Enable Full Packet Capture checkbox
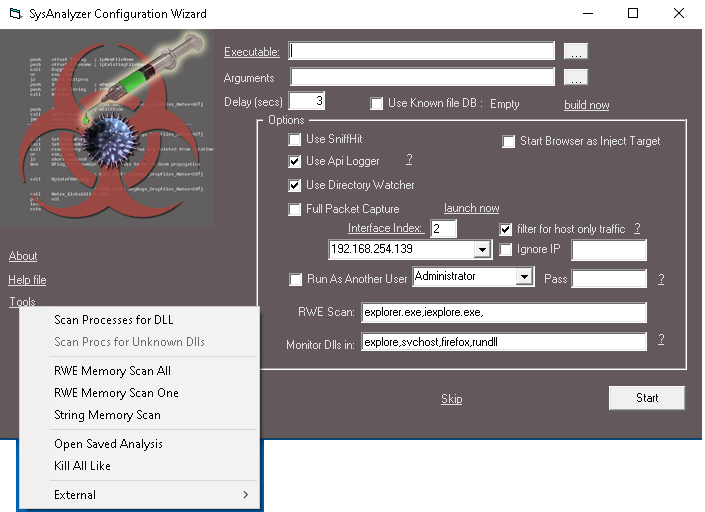The image size is (705, 512). point(294,209)
